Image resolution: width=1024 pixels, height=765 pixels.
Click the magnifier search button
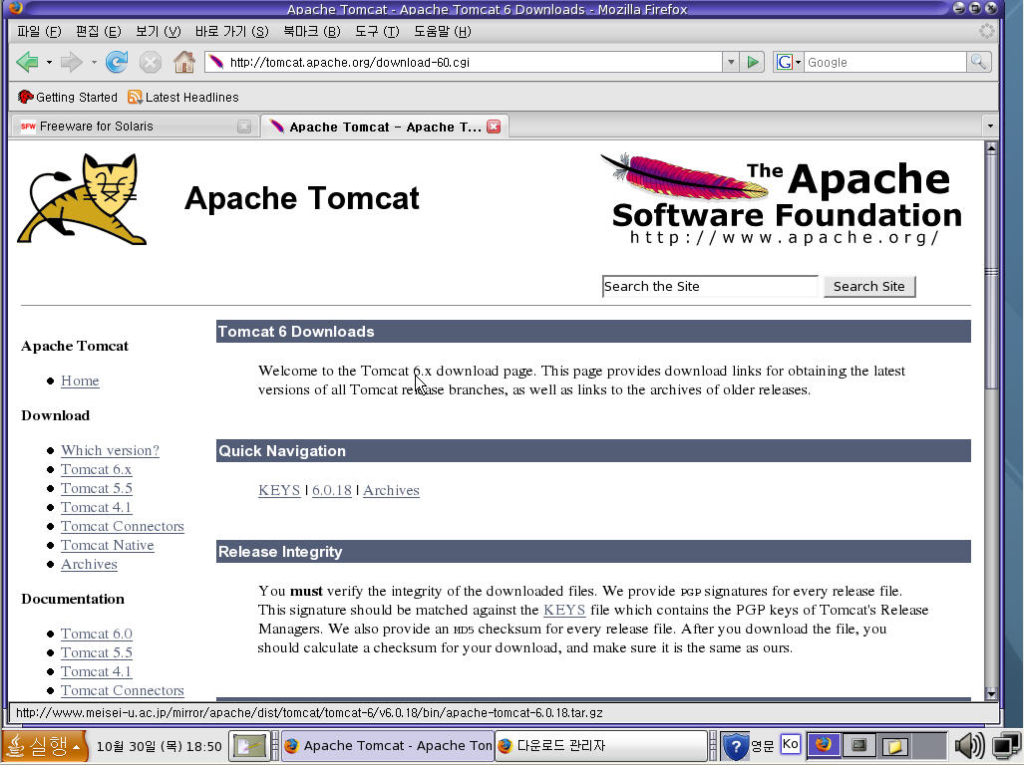[x=978, y=62]
